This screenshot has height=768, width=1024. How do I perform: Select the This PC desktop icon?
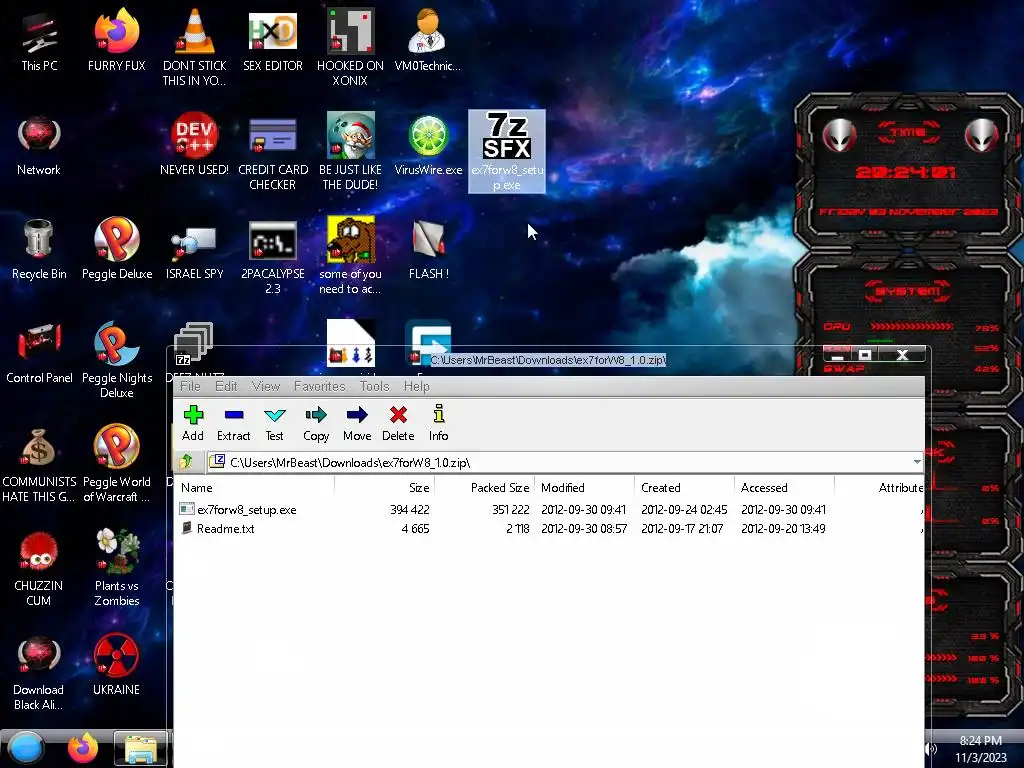(39, 40)
